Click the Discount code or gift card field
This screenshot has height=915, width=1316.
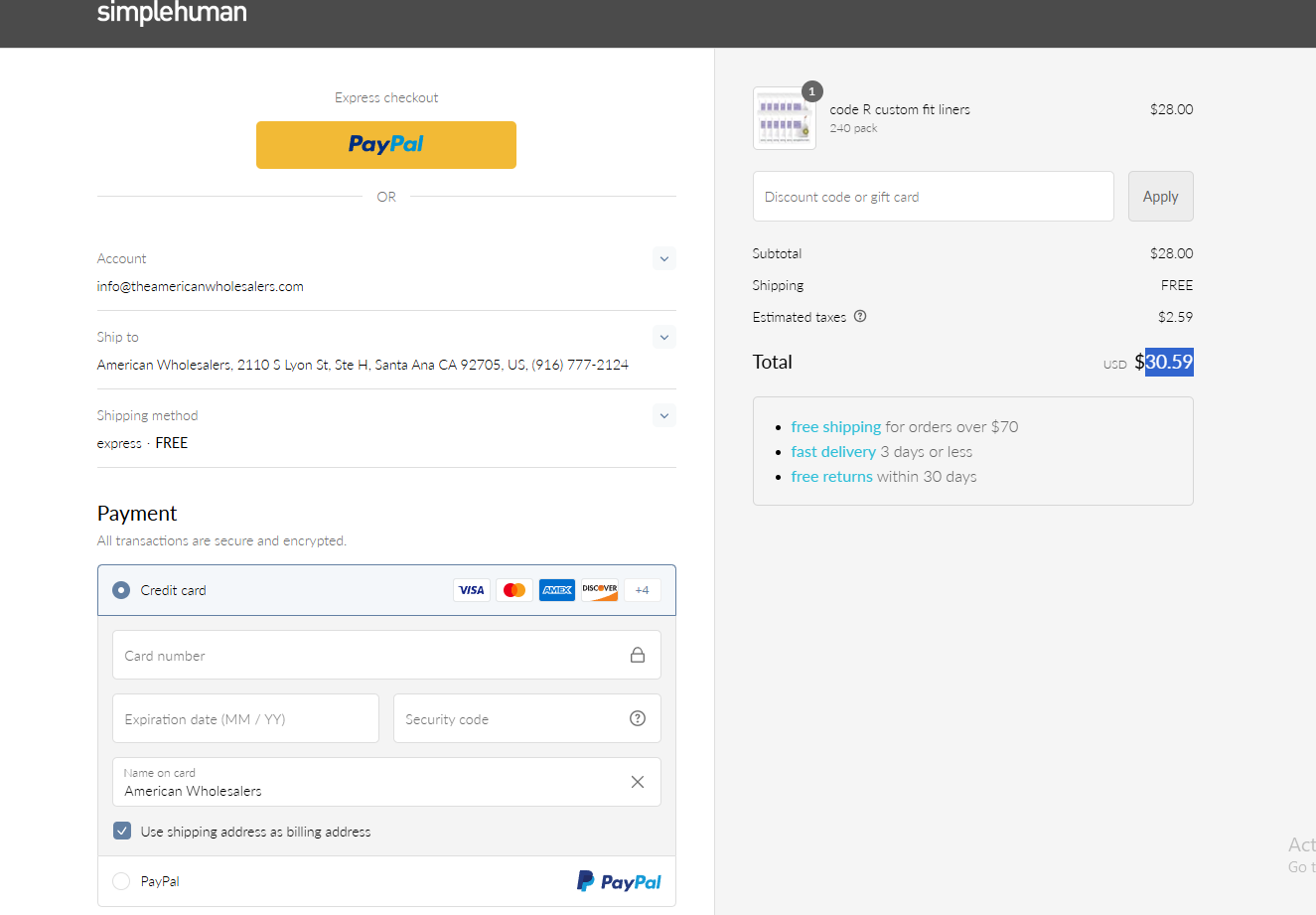point(934,196)
